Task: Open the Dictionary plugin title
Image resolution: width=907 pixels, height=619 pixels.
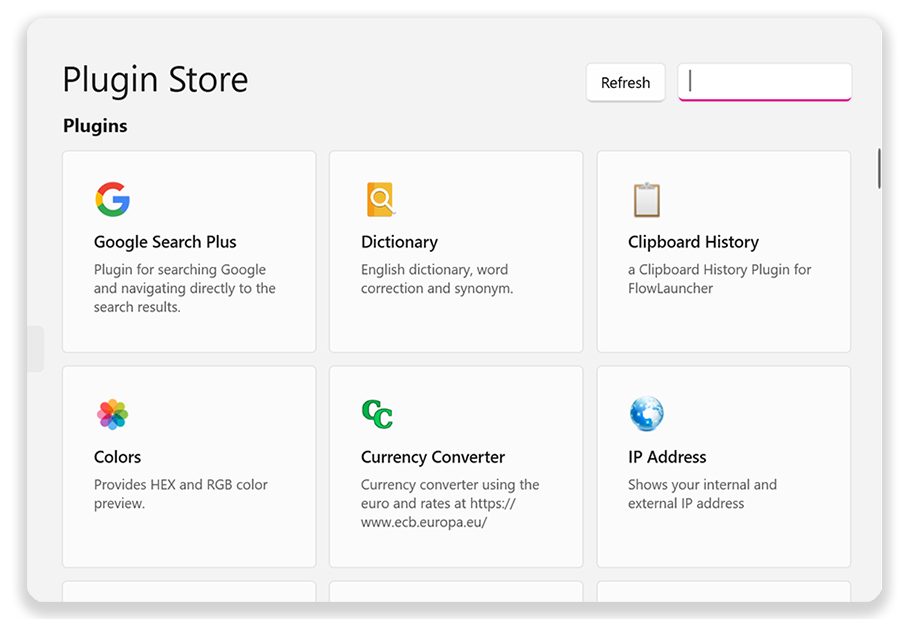Action: [399, 242]
